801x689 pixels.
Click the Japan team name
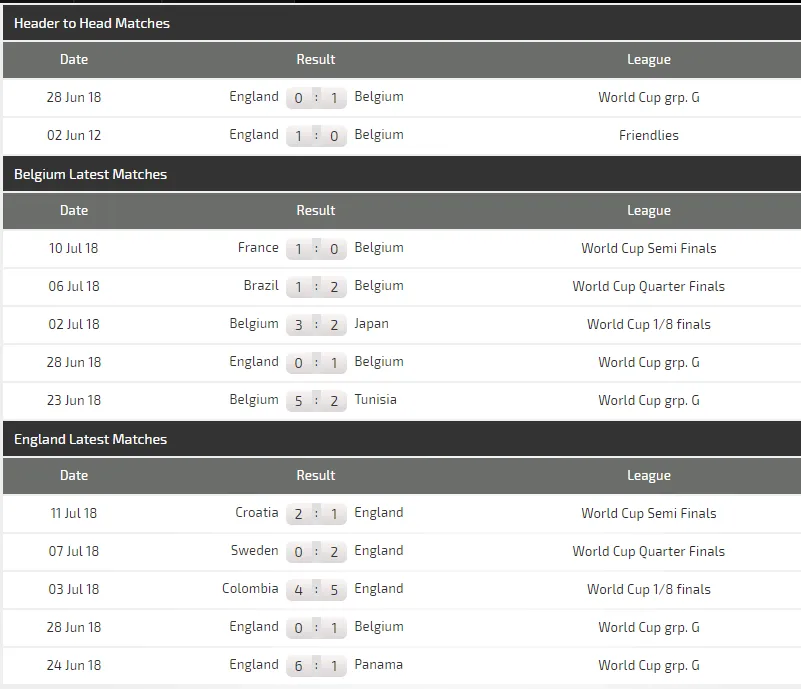[371, 324]
